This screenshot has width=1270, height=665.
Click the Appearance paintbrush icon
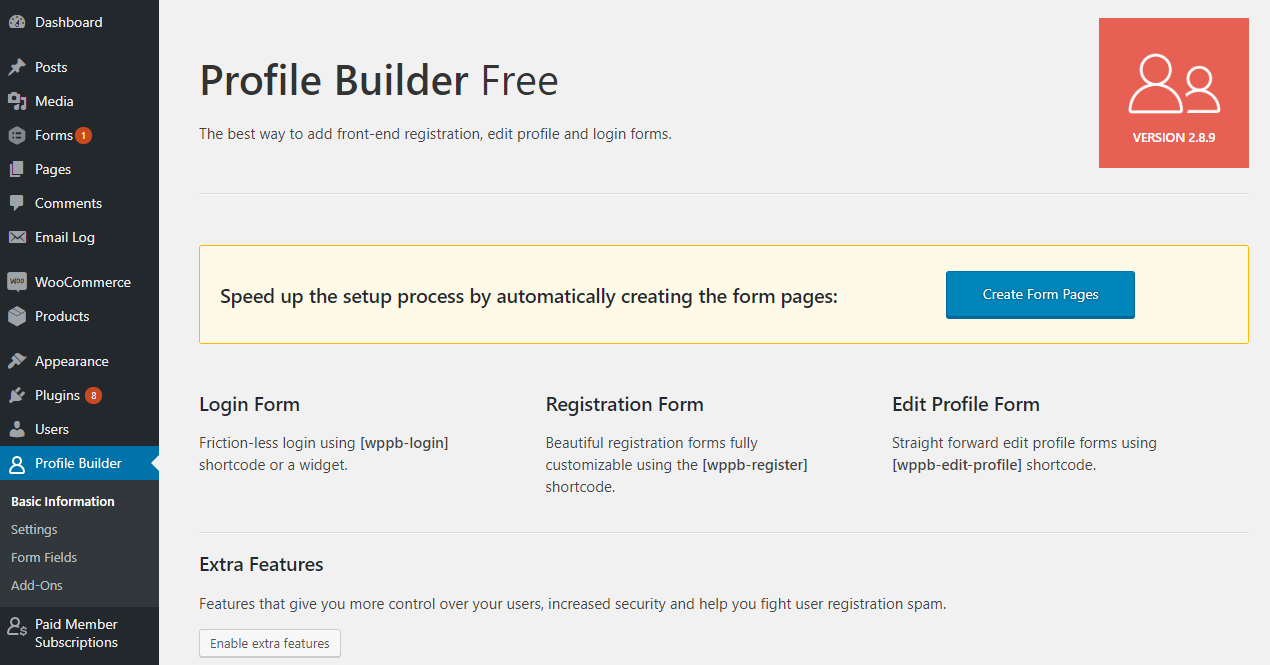pyautogui.click(x=17, y=361)
